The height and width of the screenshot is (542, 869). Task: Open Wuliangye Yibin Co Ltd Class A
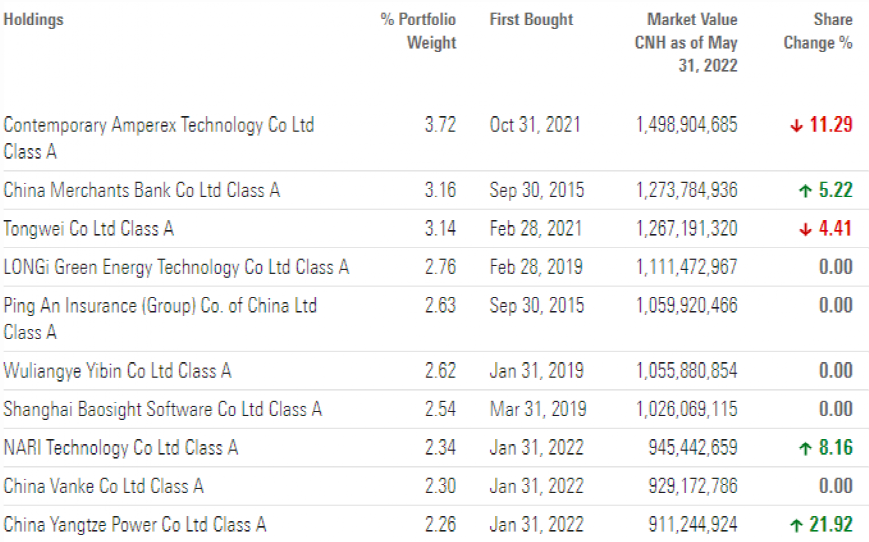tap(117, 371)
